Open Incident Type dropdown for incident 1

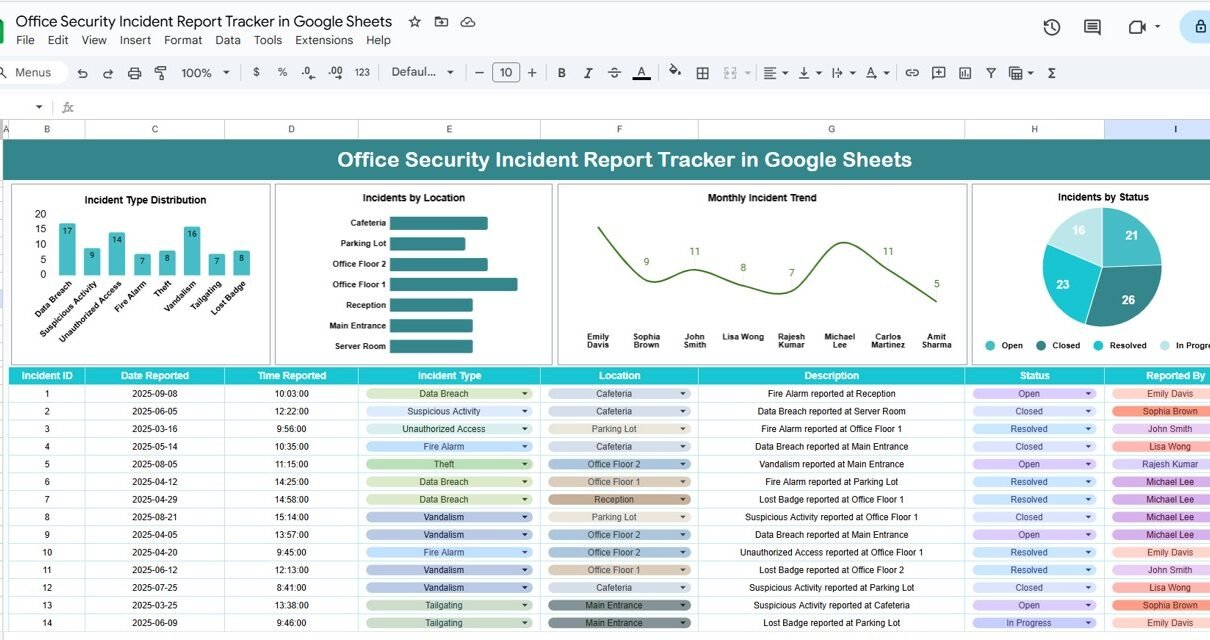[524, 394]
